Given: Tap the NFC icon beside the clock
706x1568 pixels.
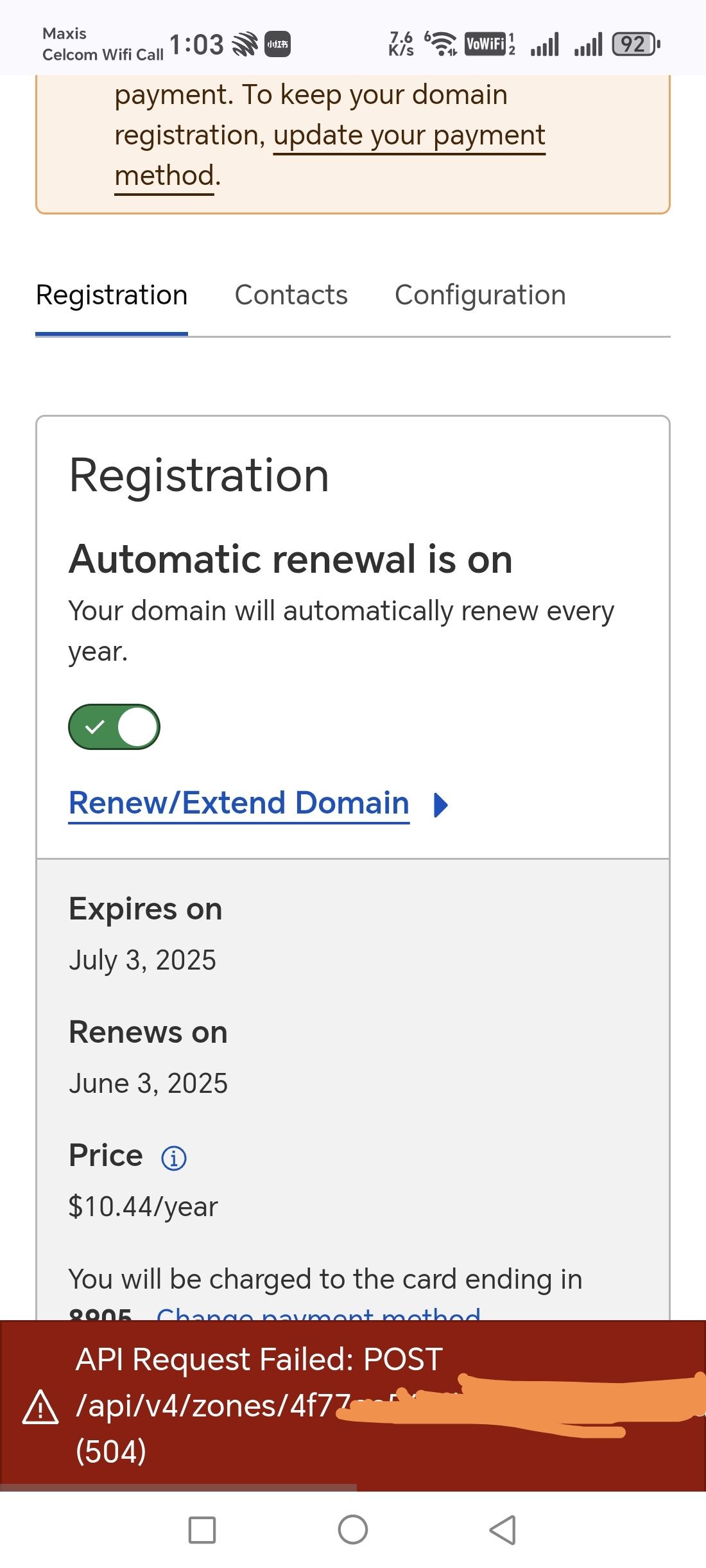Looking at the screenshot, I should (245, 44).
